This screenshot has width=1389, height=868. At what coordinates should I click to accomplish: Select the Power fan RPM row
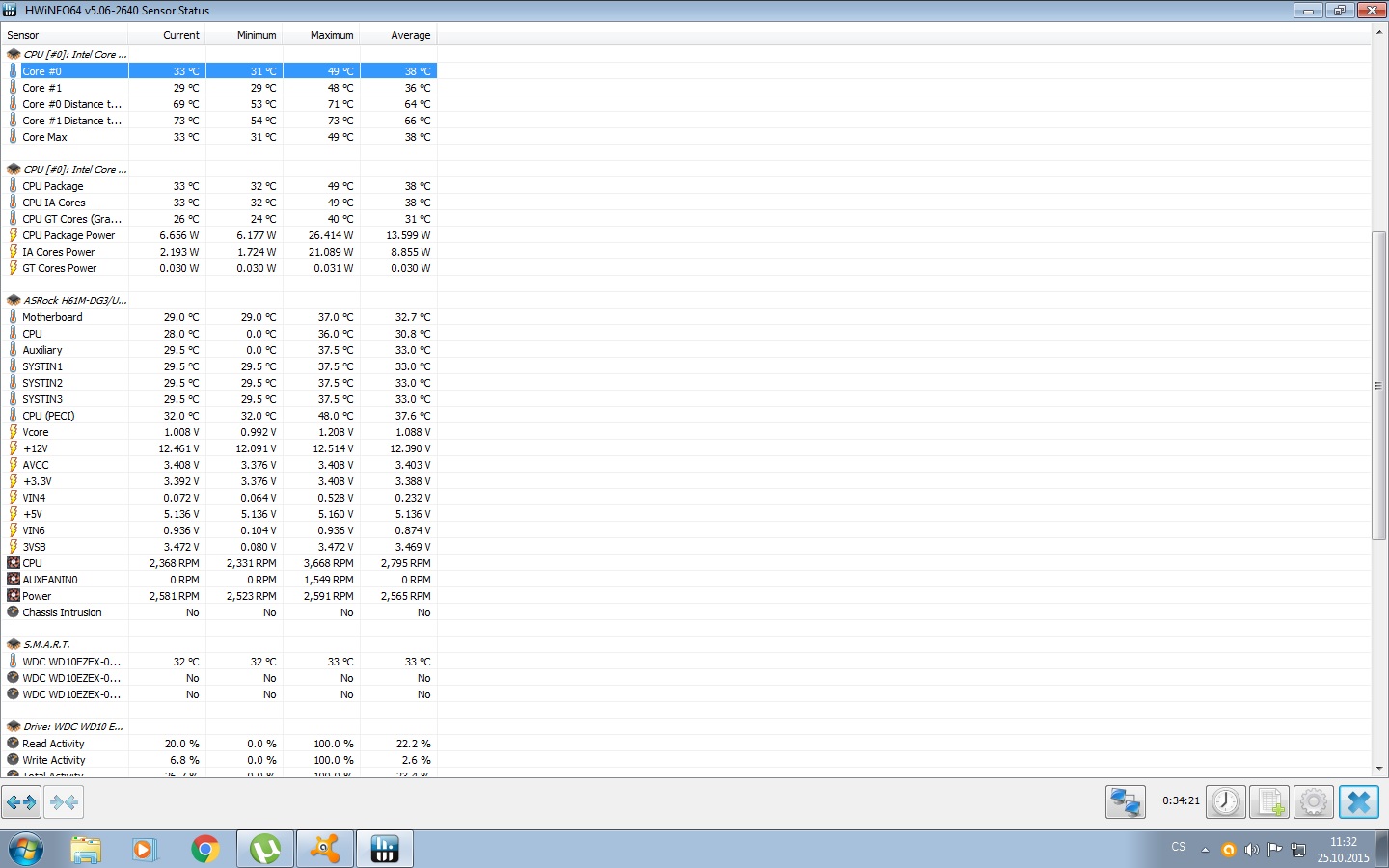(221, 596)
